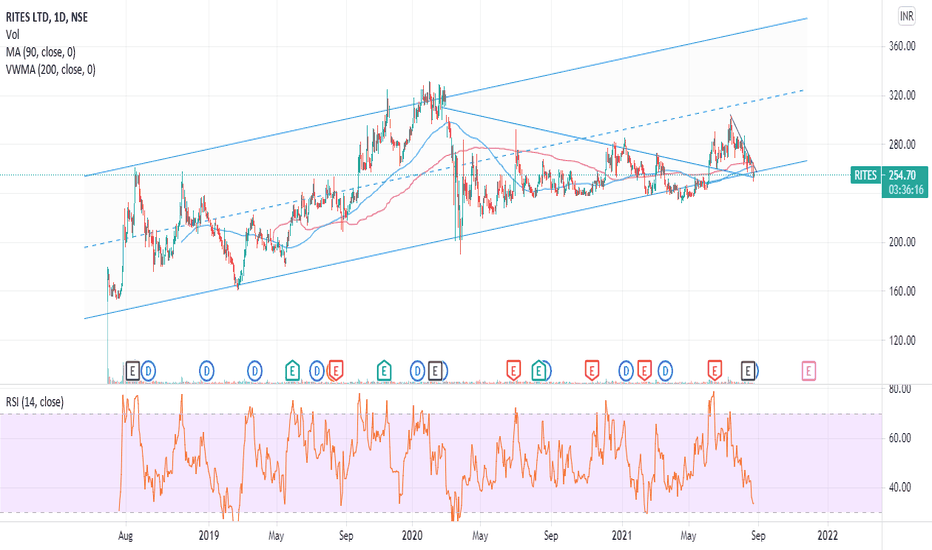This screenshot has width=932, height=550.
Task: Click the 280.00 price axis label
Action: 902,144
